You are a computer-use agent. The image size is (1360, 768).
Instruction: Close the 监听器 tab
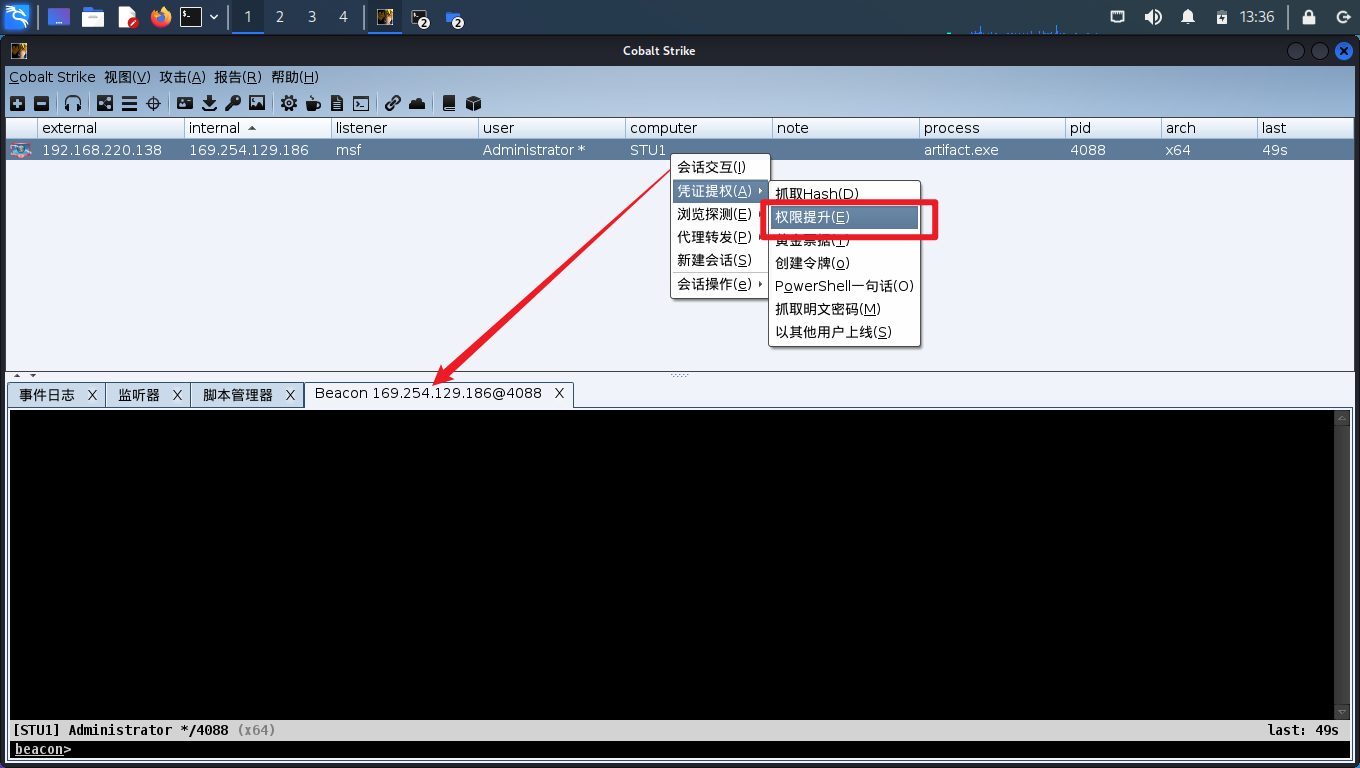click(x=177, y=395)
